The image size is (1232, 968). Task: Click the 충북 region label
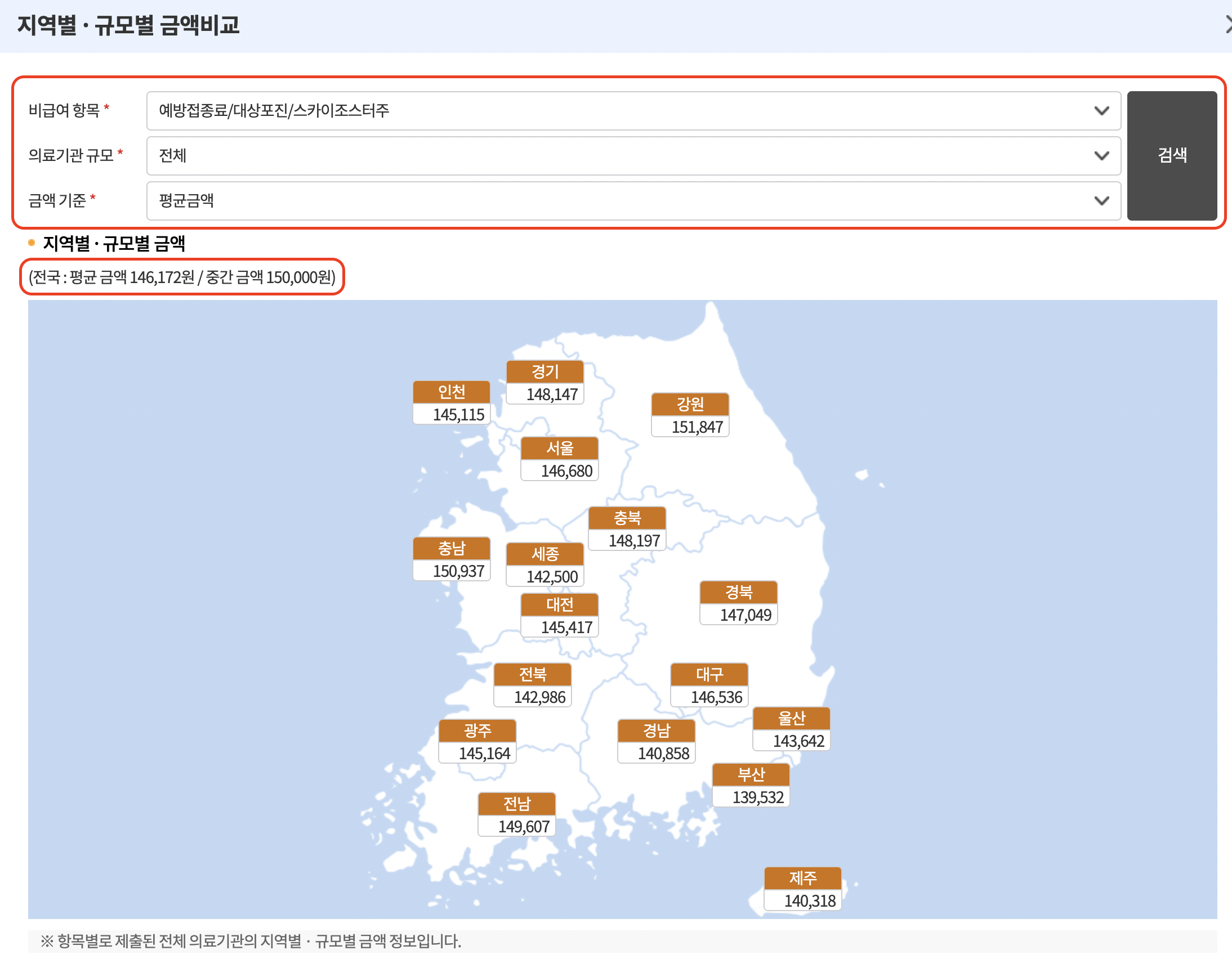(x=627, y=517)
